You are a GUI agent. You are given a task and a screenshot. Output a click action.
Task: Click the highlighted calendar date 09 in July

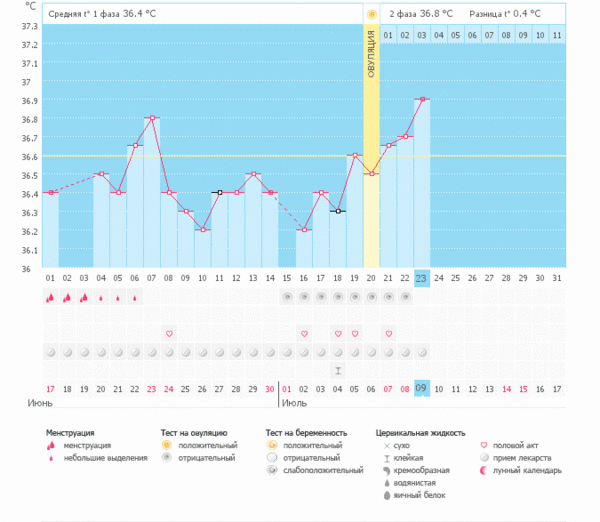point(422,388)
